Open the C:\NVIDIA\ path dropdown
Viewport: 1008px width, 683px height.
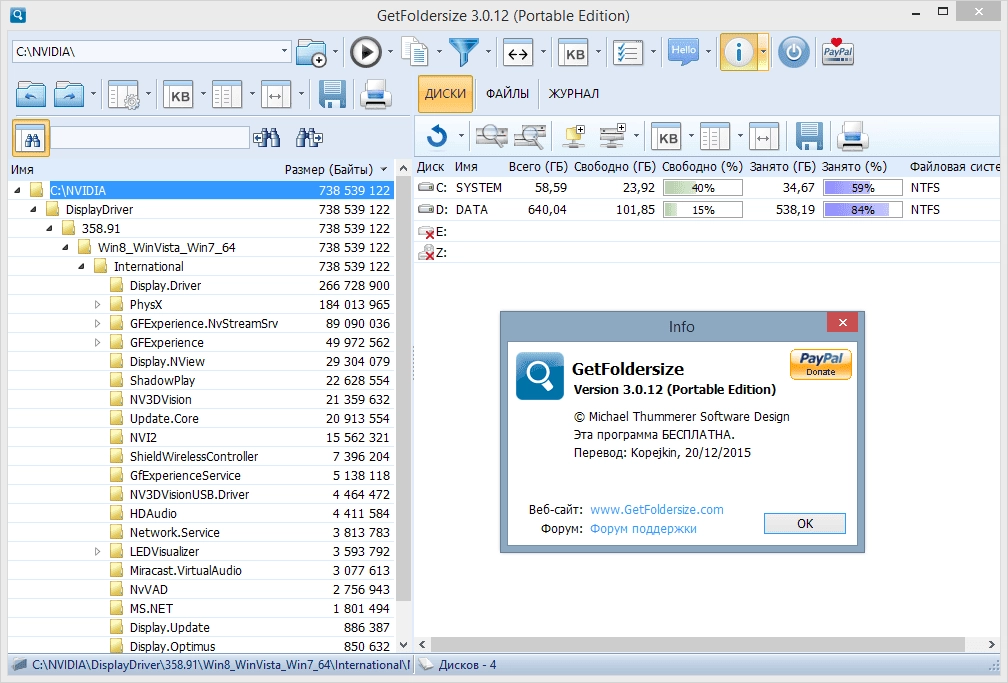click(x=284, y=51)
